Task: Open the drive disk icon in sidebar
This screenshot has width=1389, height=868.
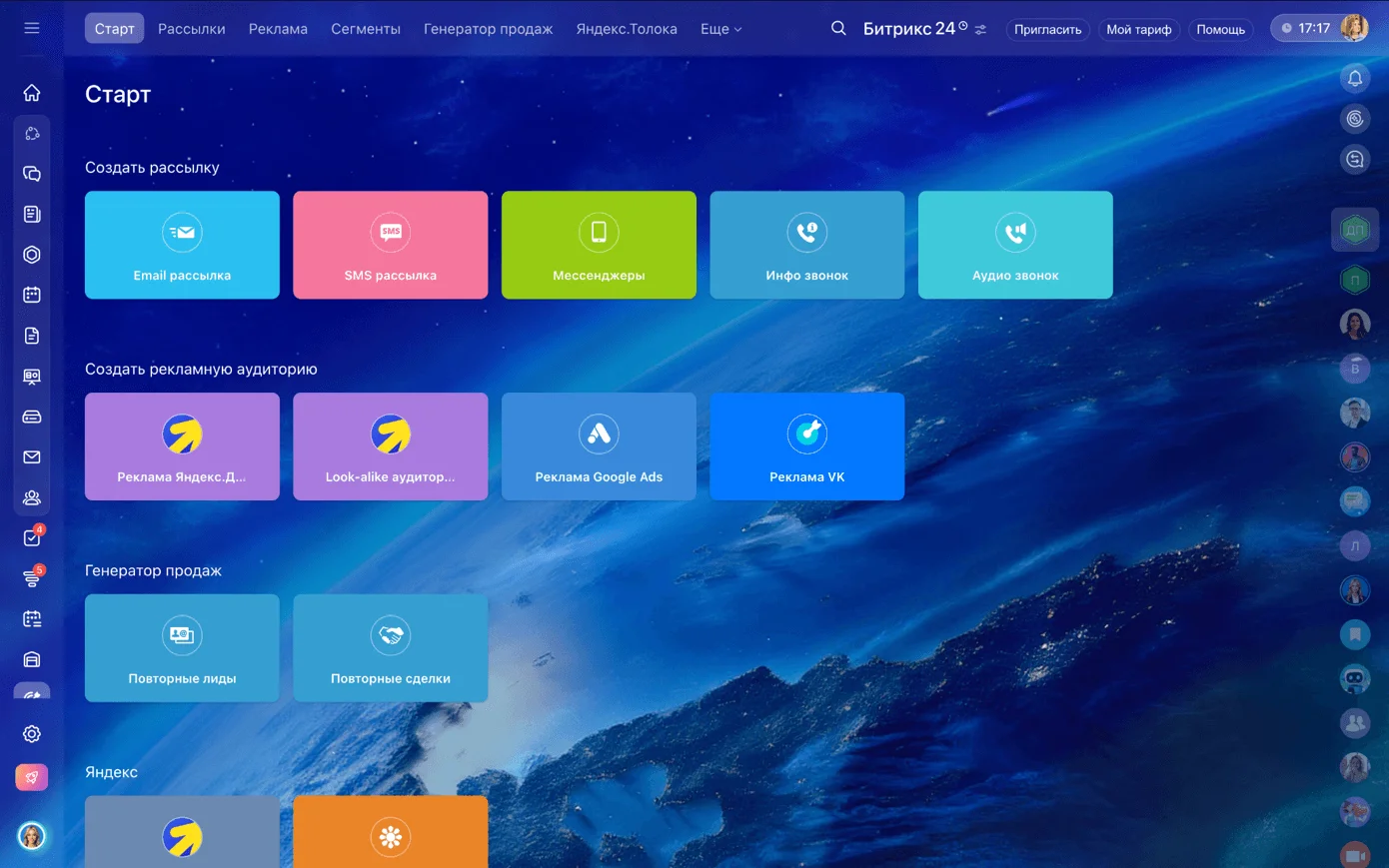Action: pyautogui.click(x=32, y=417)
